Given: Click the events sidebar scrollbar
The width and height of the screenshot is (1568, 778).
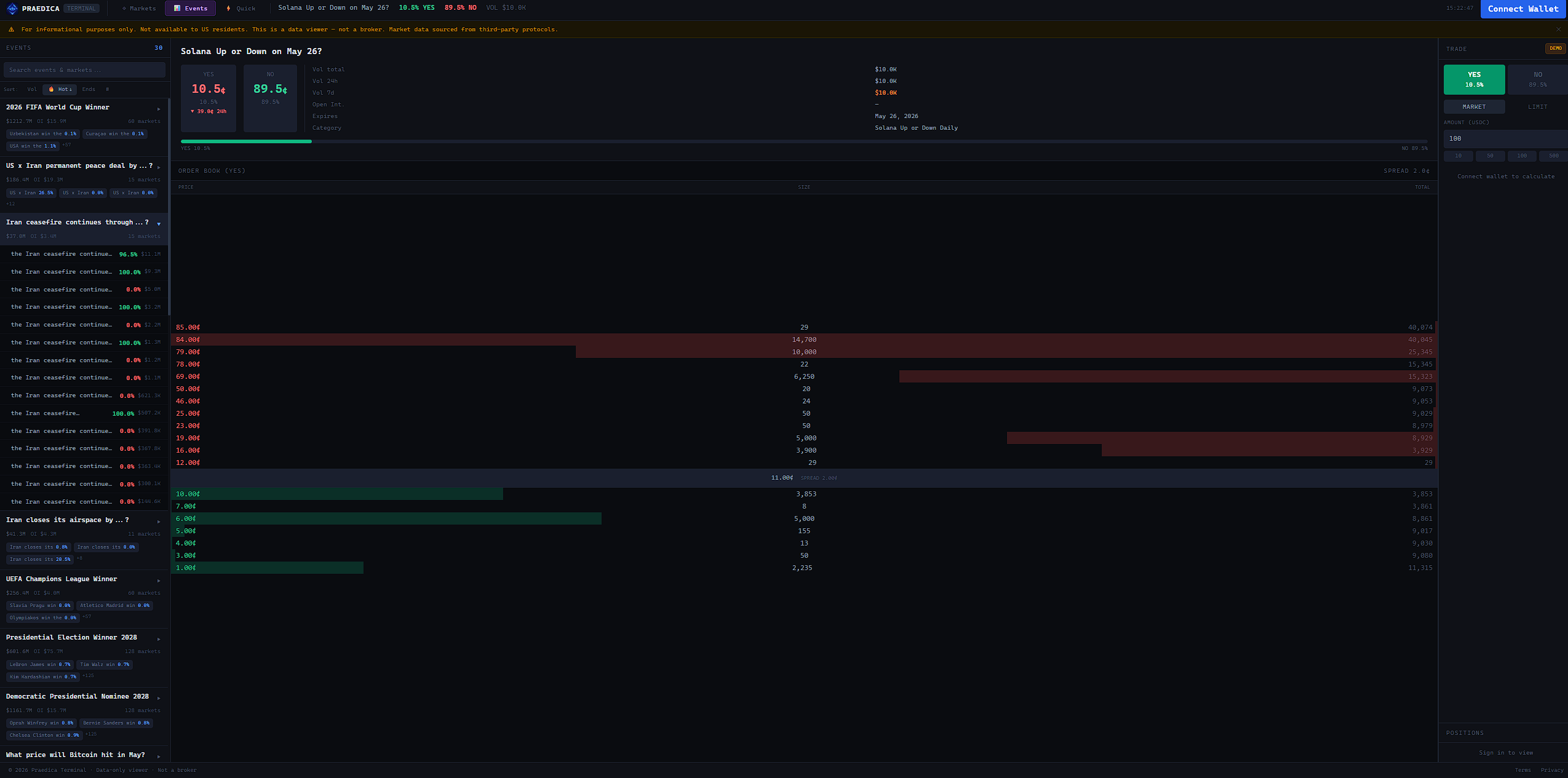Looking at the screenshot, I should point(169,207).
